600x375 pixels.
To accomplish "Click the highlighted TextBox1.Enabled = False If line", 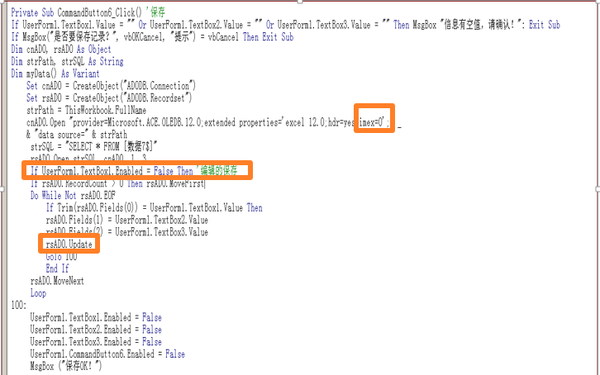I will 134,171.
